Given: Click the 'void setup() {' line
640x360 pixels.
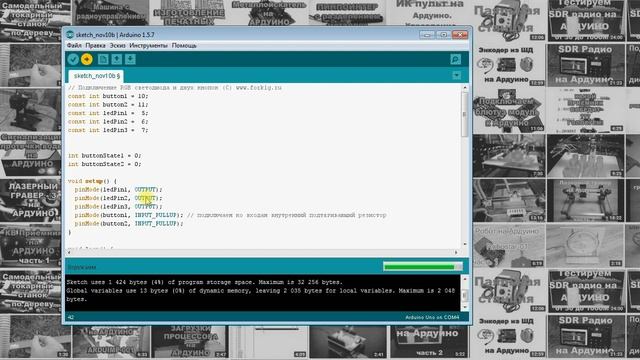Looking at the screenshot, I should (92, 181).
